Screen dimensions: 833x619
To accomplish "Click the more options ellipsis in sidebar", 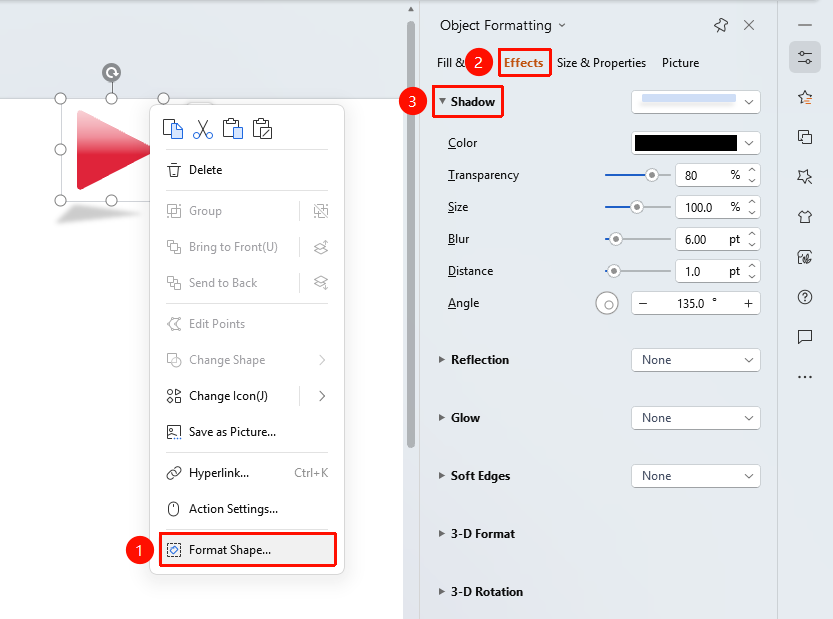I will [x=805, y=377].
